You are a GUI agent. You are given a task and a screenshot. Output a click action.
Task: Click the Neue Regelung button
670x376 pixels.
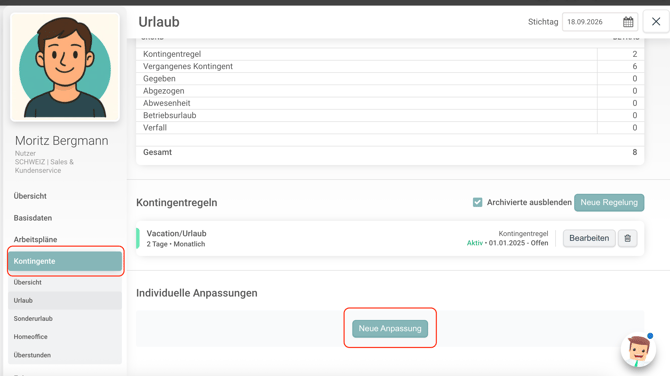click(x=609, y=203)
